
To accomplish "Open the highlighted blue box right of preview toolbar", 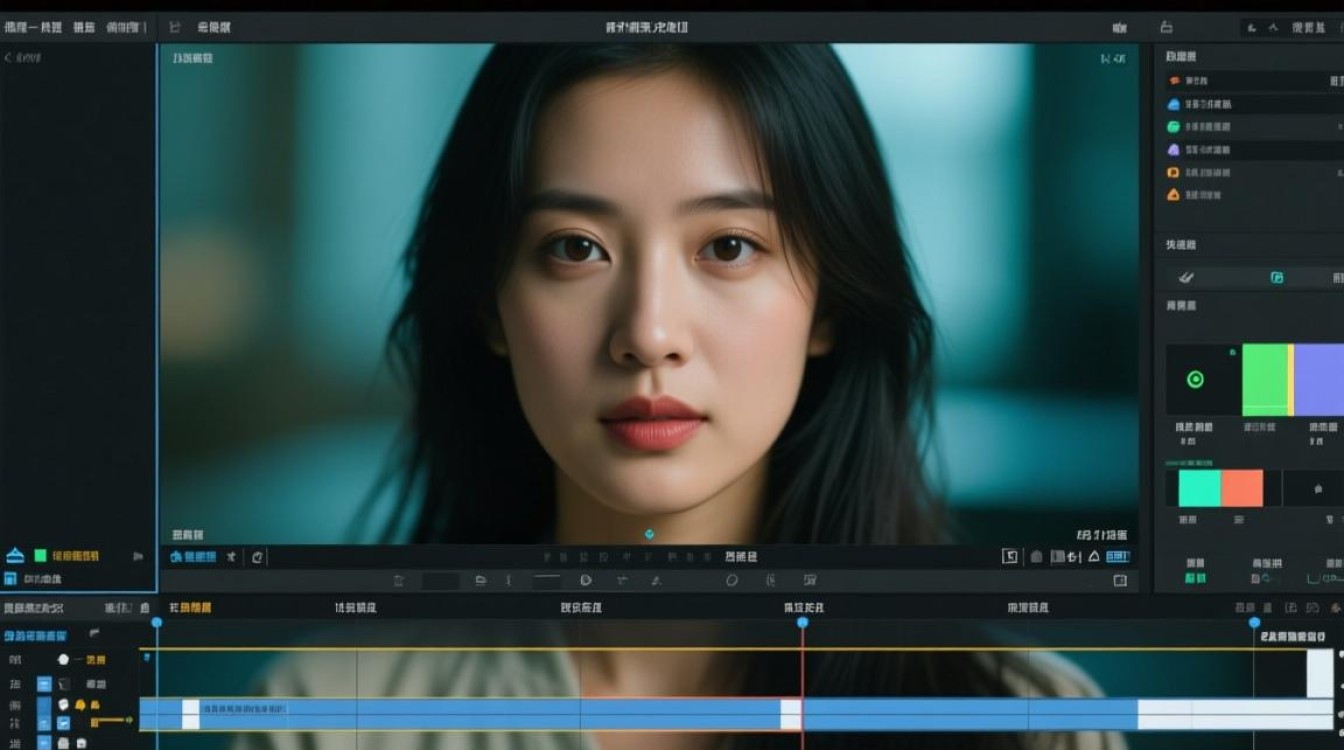I will coord(1117,556).
